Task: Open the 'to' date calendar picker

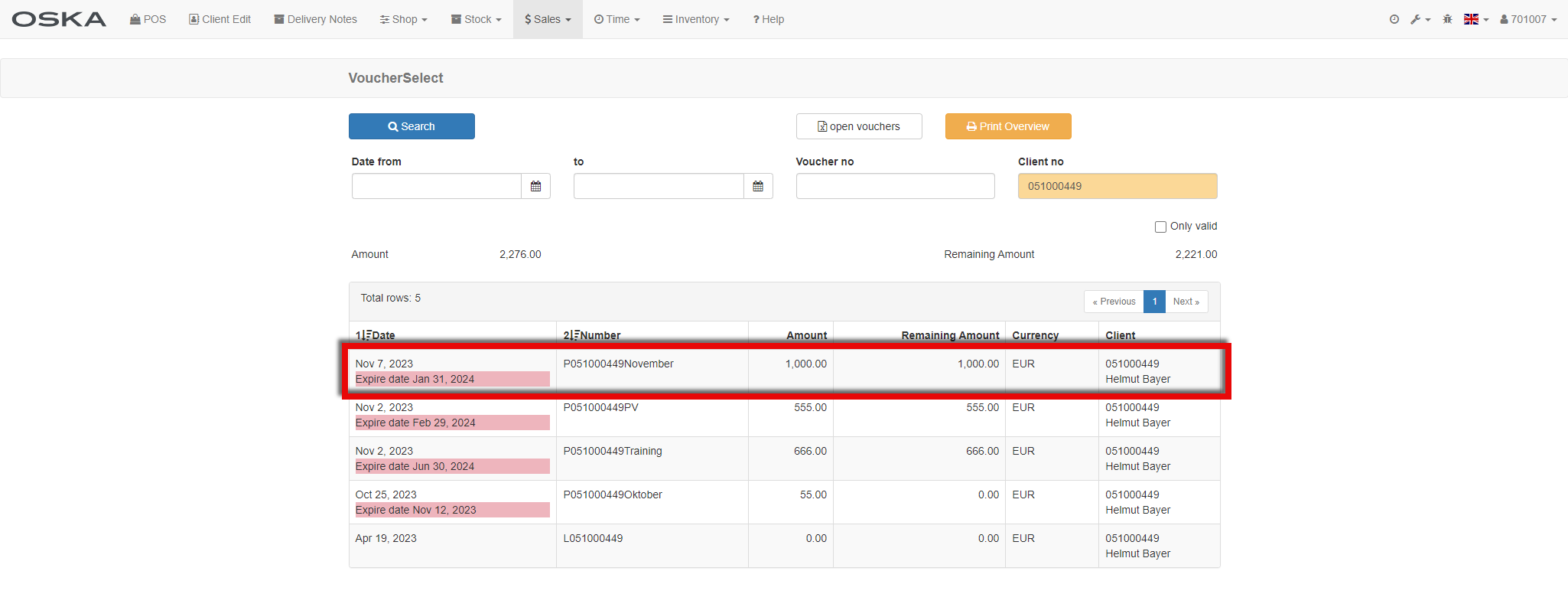Action: [x=757, y=186]
